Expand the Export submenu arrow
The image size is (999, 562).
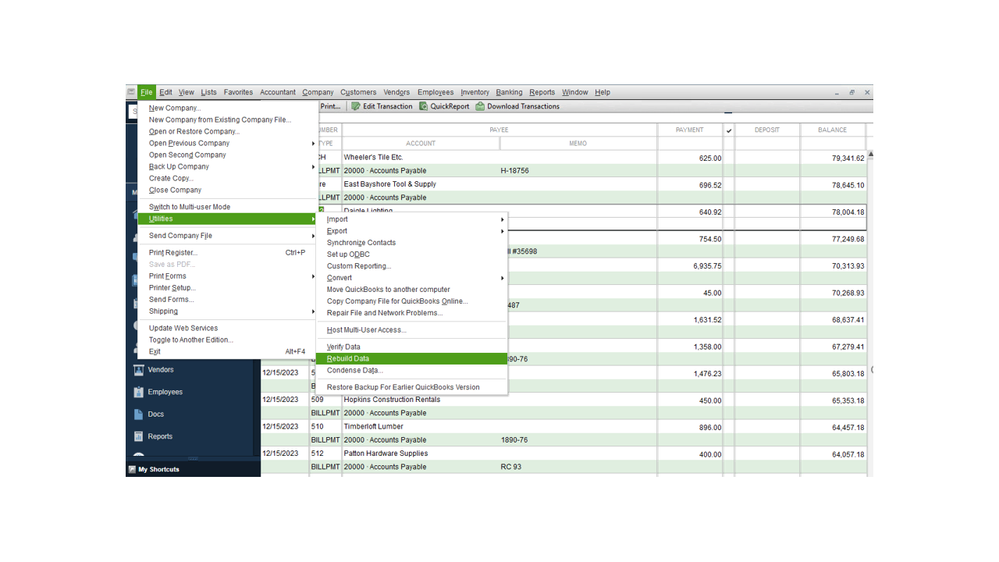coord(502,231)
